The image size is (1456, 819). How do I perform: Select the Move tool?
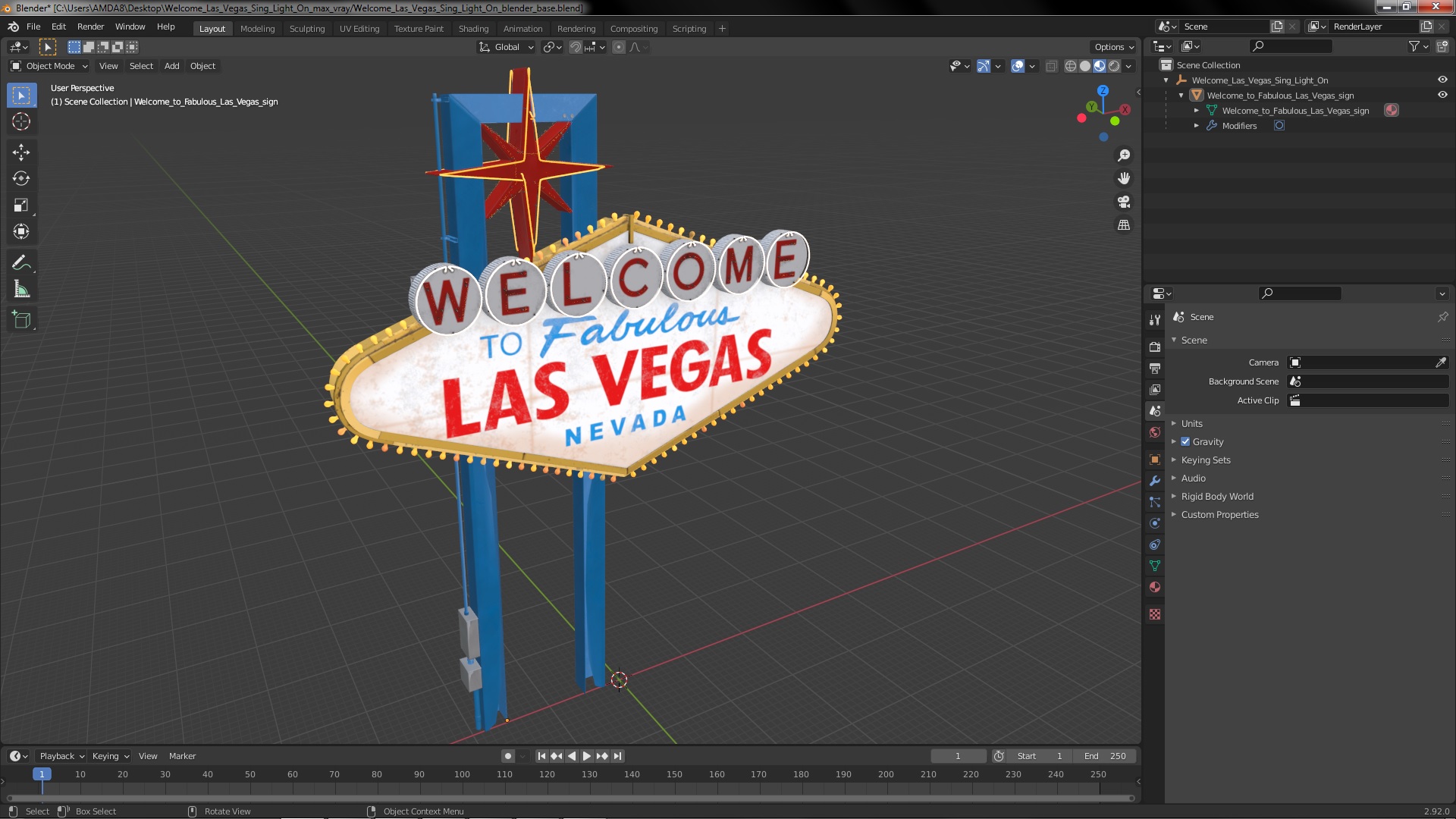[x=21, y=152]
